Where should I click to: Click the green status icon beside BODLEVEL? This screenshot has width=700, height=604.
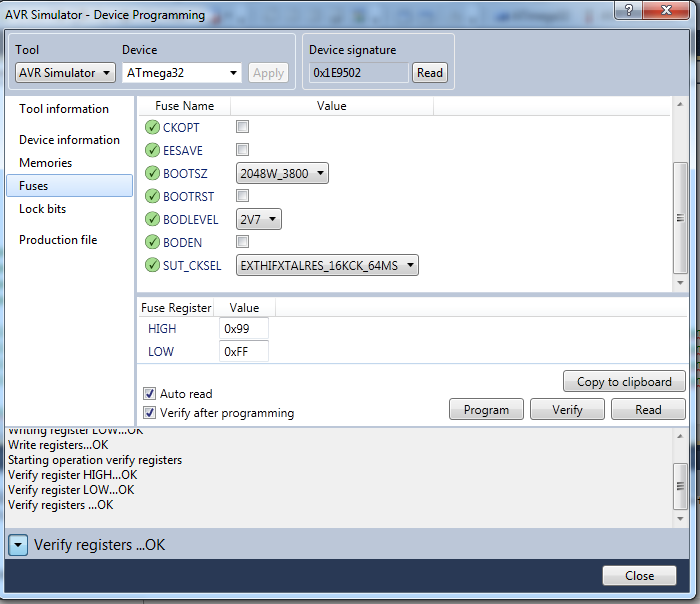click(152, 219)
